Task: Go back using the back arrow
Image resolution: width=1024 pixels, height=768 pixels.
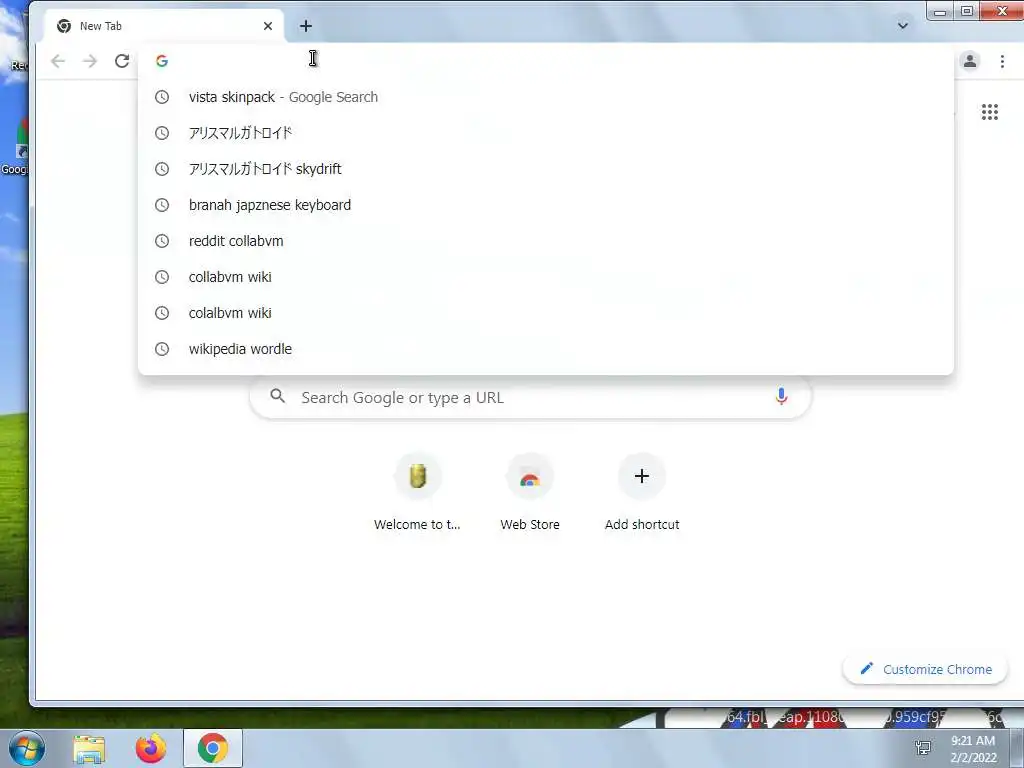Action: pyautogui.click(x=58, y=61)
